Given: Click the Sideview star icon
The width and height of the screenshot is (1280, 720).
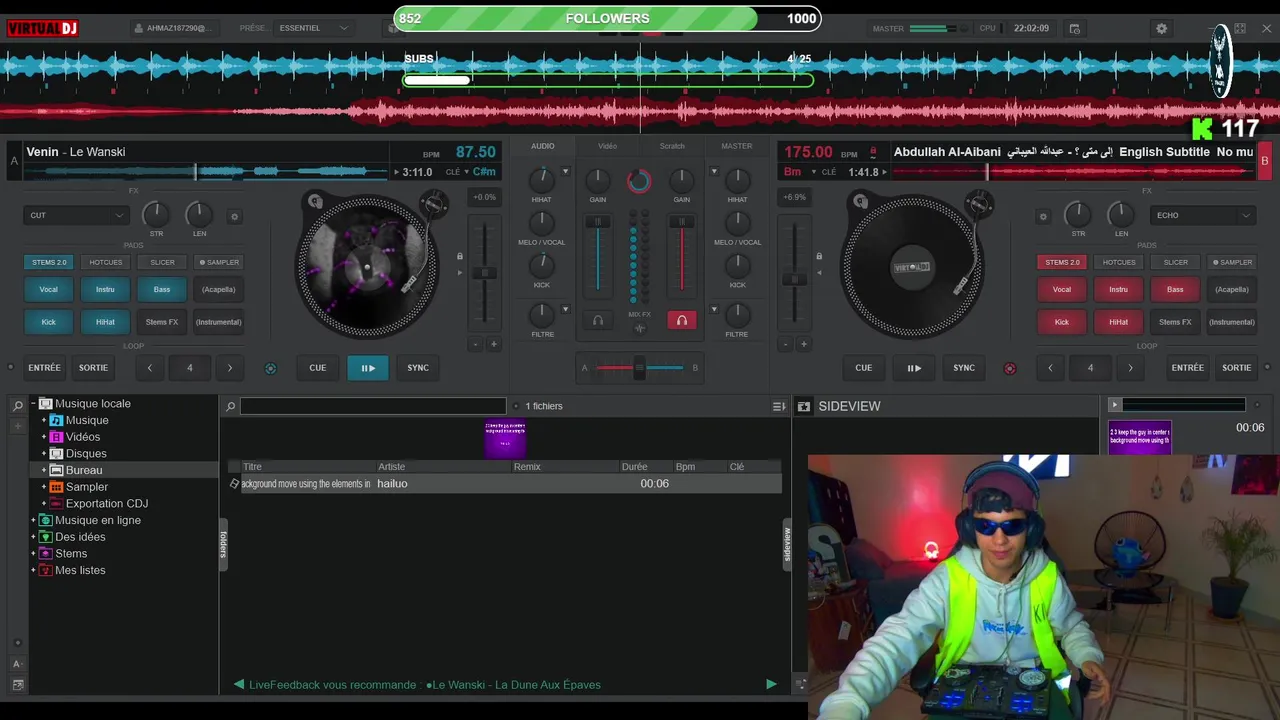Looking at the screenshot, I should pyautogui.click(x=803, y=406).
